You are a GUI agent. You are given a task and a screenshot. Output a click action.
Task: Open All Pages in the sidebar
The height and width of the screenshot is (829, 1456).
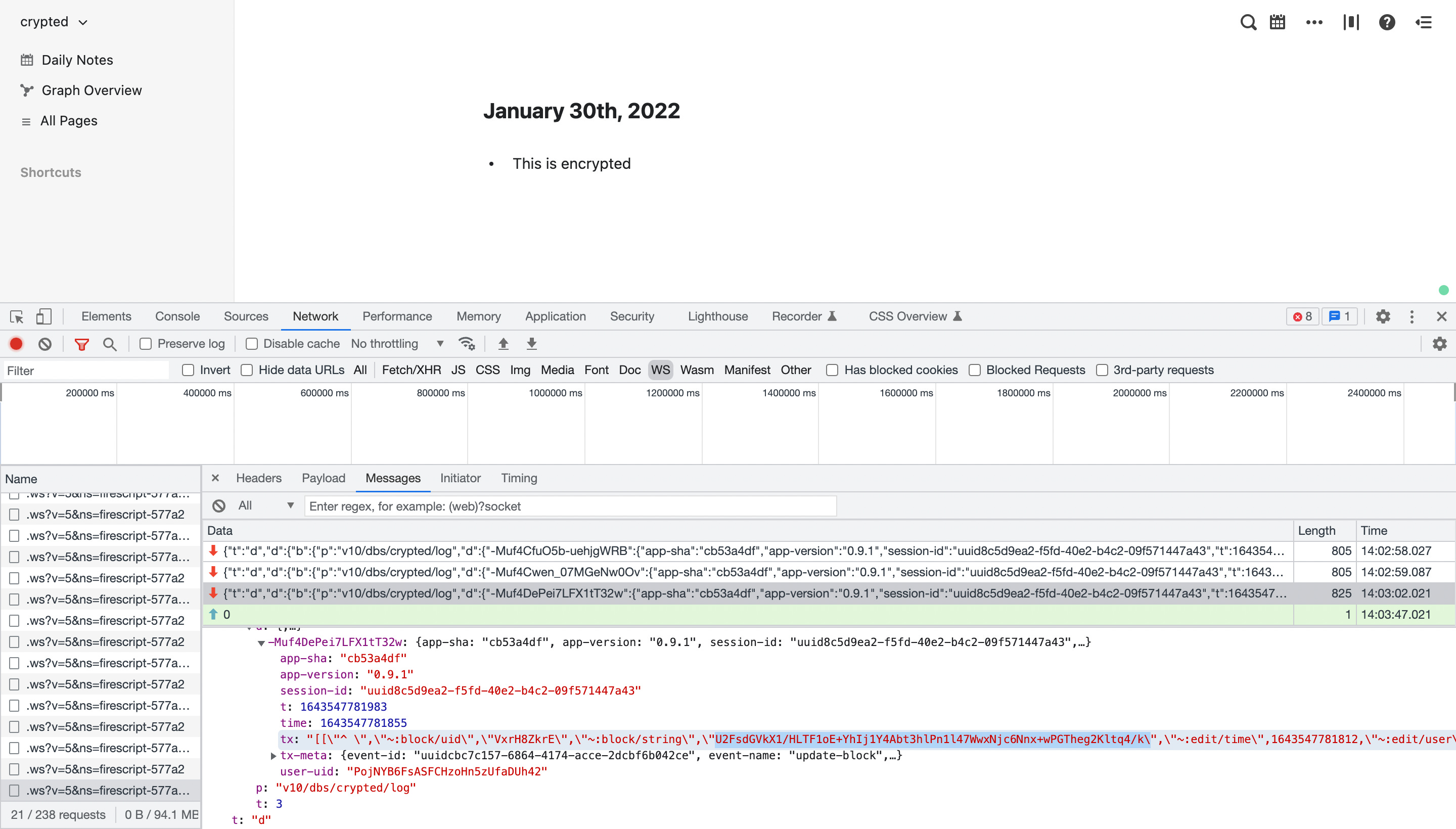(x=68, y=121)
